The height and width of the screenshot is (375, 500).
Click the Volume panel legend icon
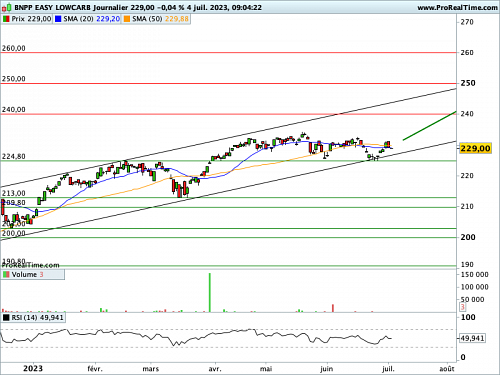6,275
